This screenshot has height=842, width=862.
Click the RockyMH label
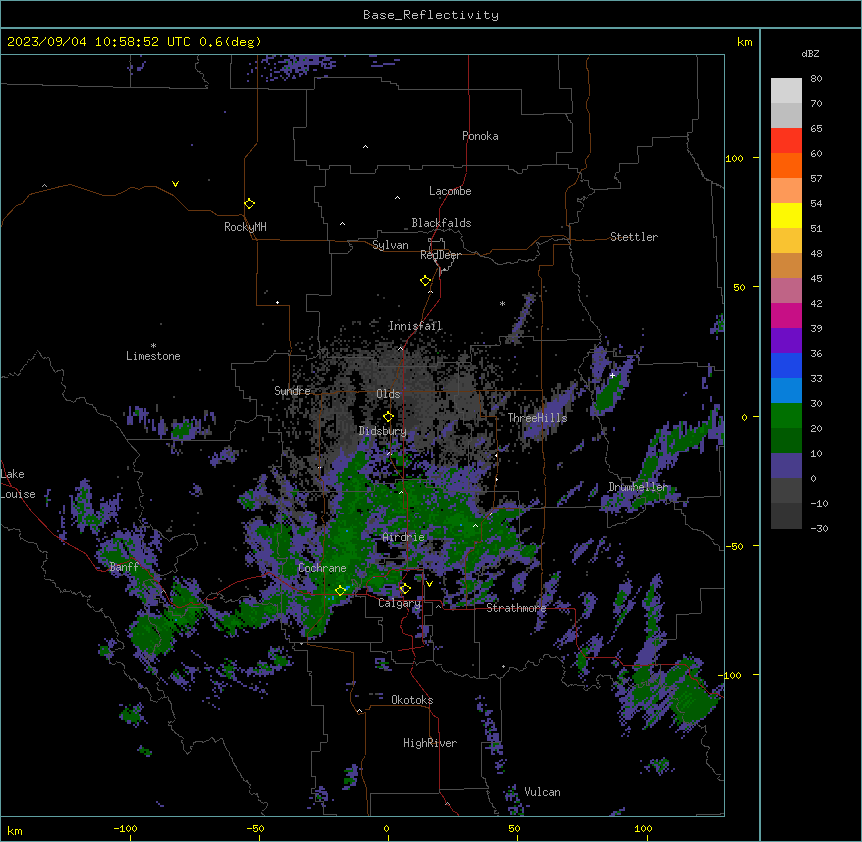[245, 226]
